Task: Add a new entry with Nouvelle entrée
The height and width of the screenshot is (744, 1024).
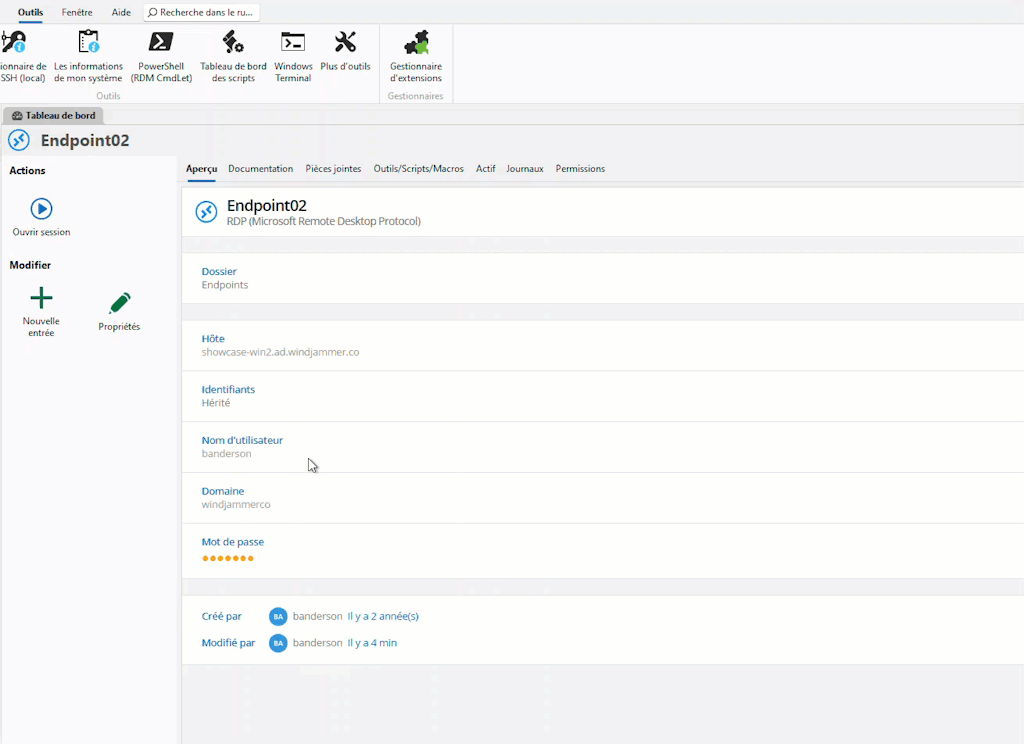Action: pyautogui.click(x=41, y=299)
